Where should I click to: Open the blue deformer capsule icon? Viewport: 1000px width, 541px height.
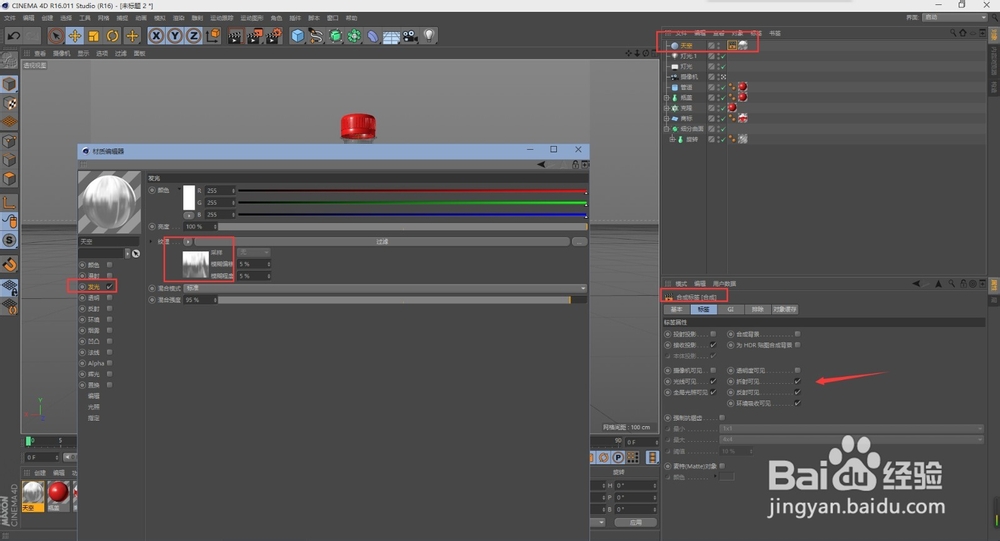(372, 36)
